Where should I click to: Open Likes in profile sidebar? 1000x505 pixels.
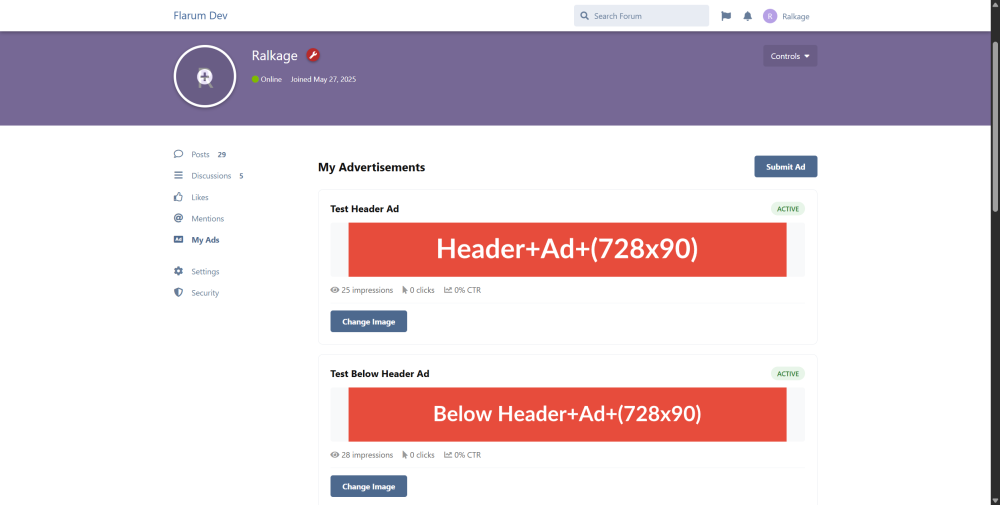(x=200, y=197)
